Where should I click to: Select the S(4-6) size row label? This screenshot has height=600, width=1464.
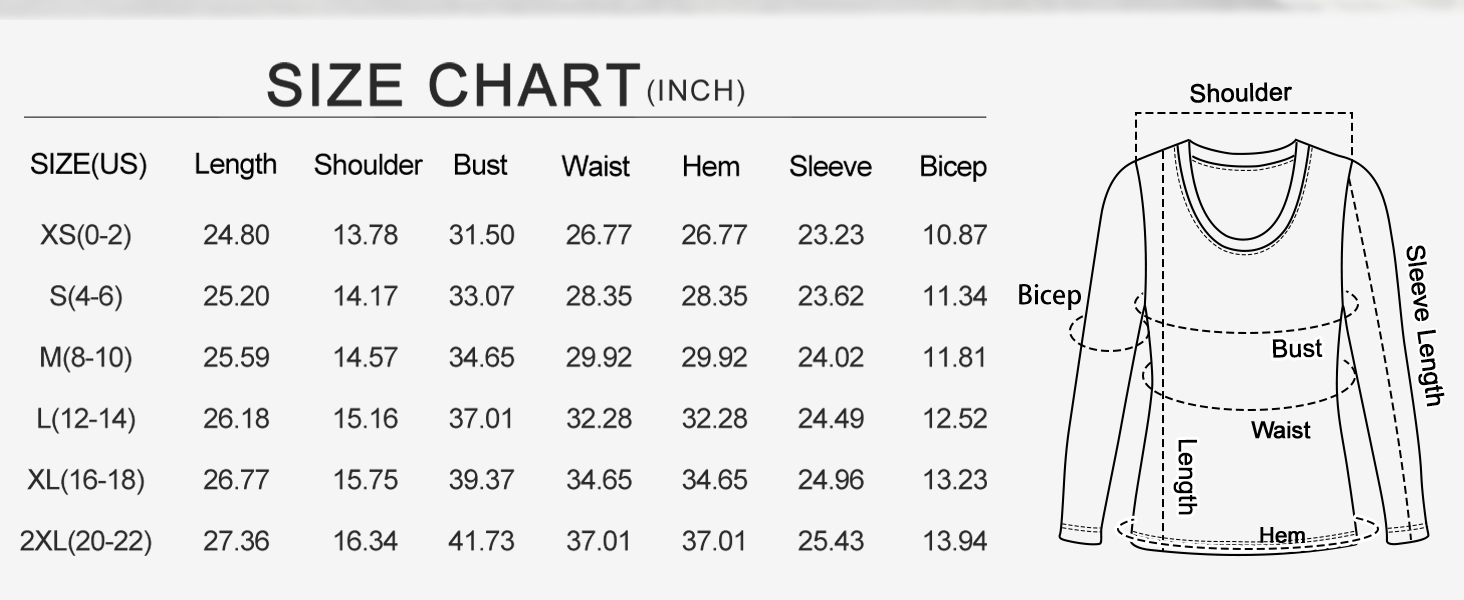pyautogui.click(x=86, y=296)
